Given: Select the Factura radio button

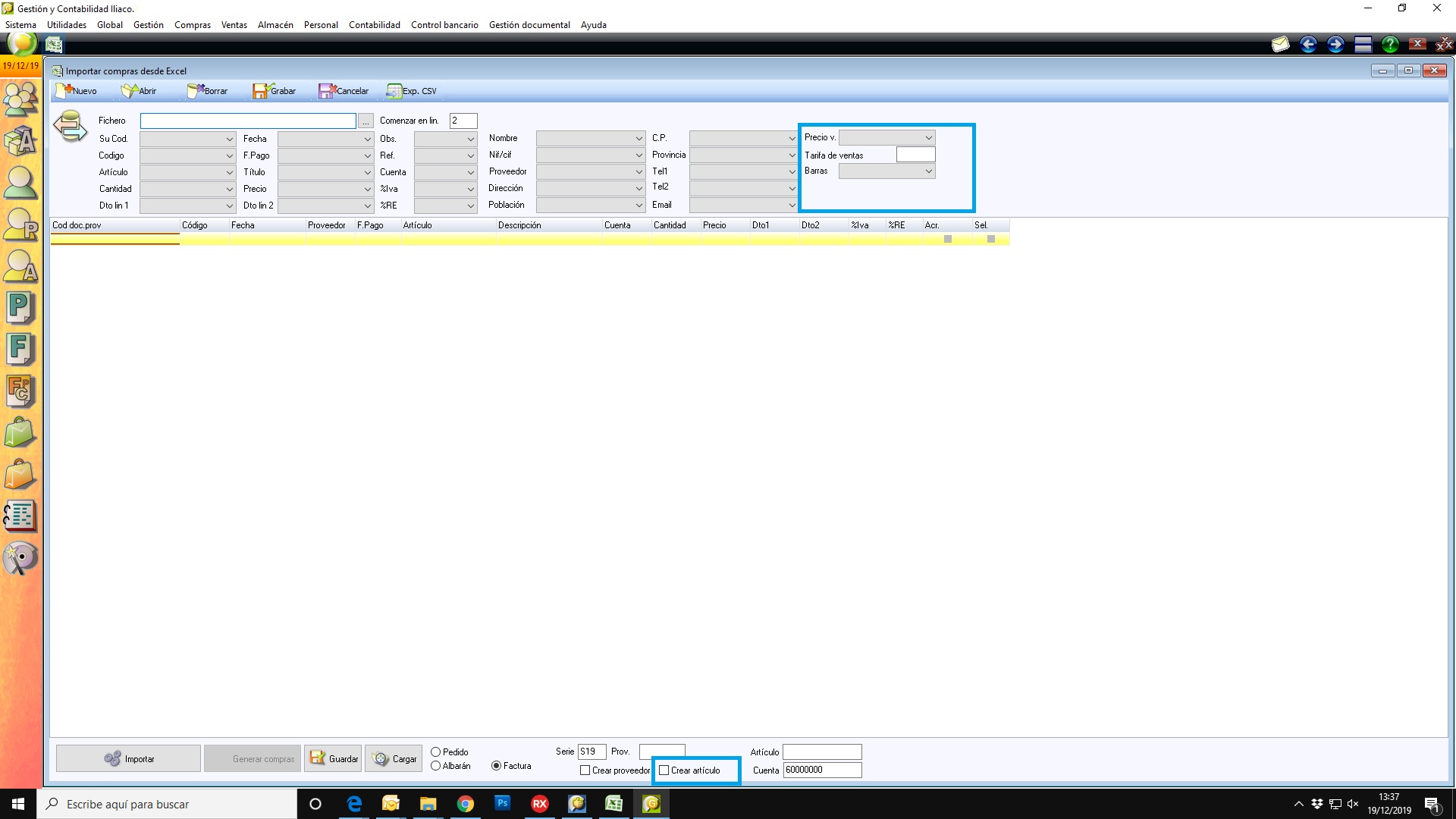Looking at the screenshot, I should (496, 766).
